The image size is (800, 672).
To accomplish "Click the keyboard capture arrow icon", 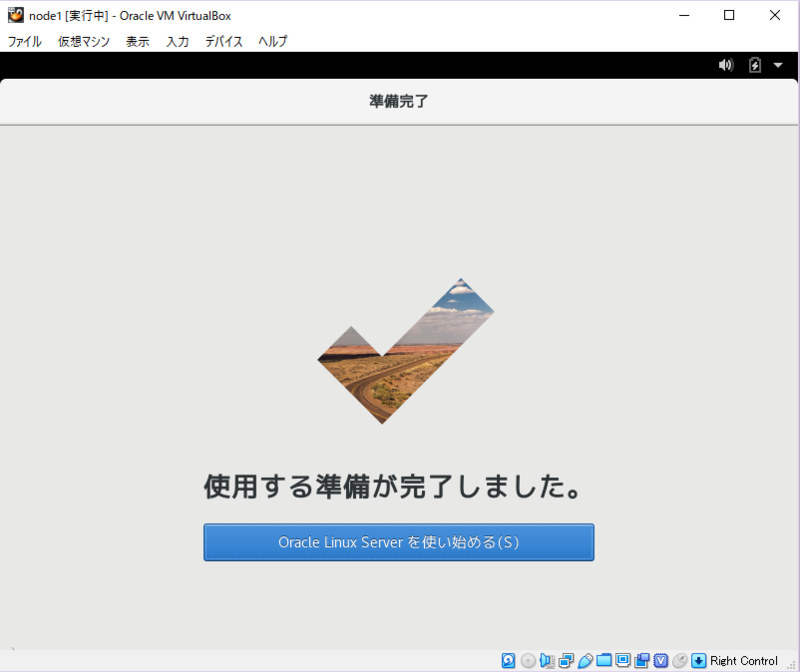I will pos(698,661).
